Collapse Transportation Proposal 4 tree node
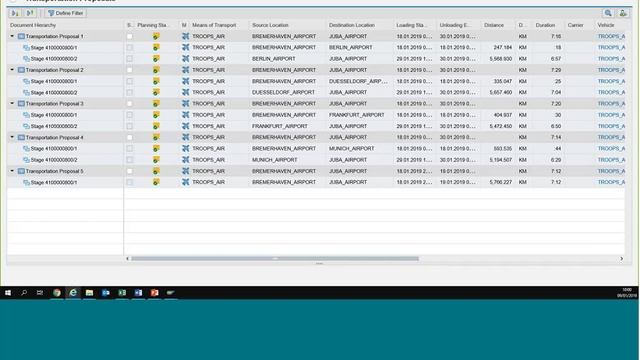Image resolution: width=640 pixels, height=360 pixels. point(12,137)
